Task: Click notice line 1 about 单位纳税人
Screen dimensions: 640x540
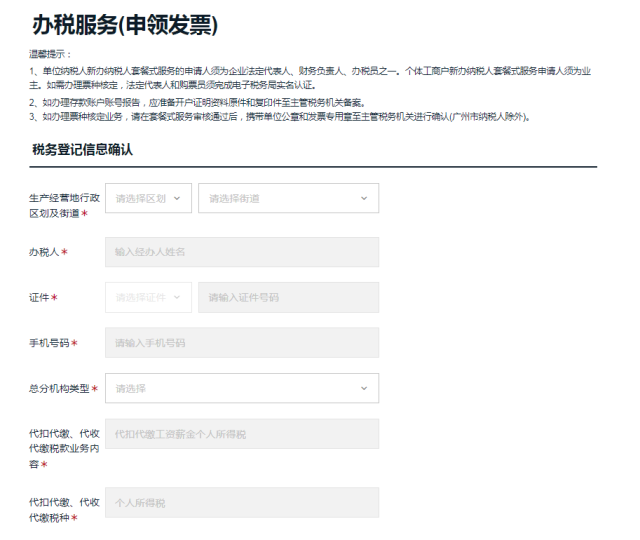Action: [310, 78]
